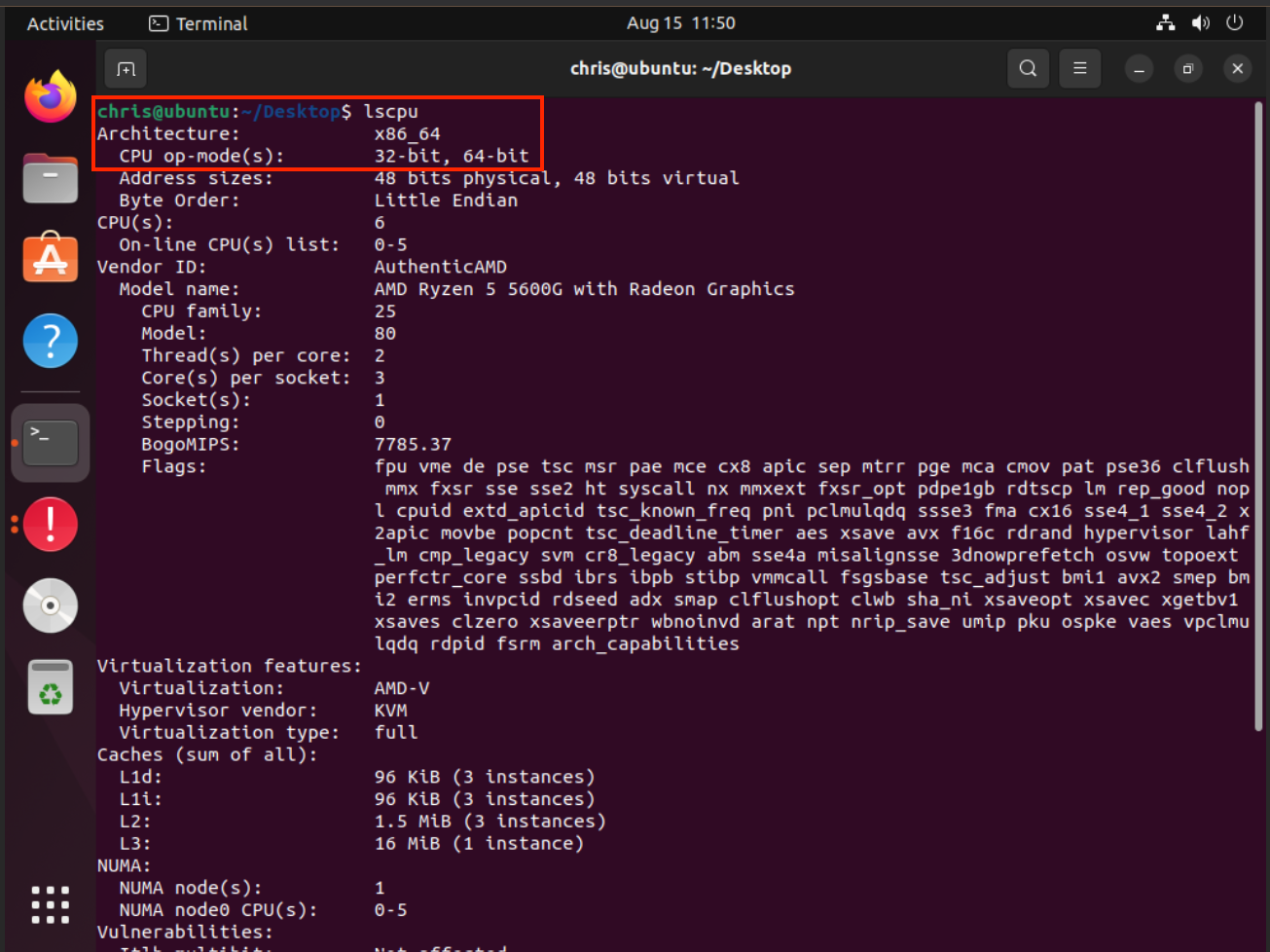Click the L1d cache label
The image size is (1270, 952).
click(141, 778)
